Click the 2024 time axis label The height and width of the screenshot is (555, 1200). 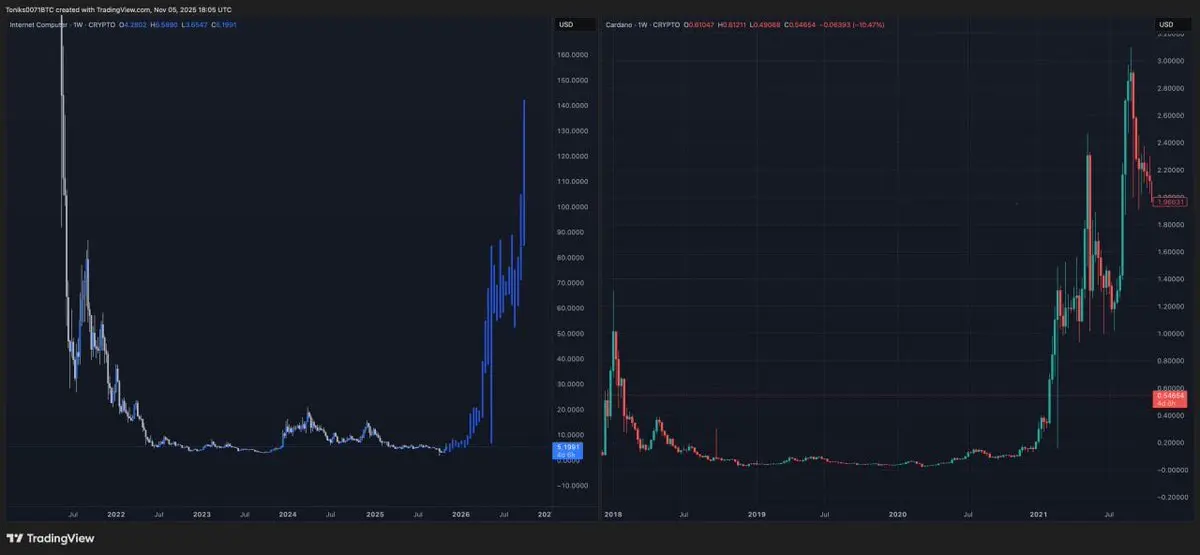[x=288, y=514]
